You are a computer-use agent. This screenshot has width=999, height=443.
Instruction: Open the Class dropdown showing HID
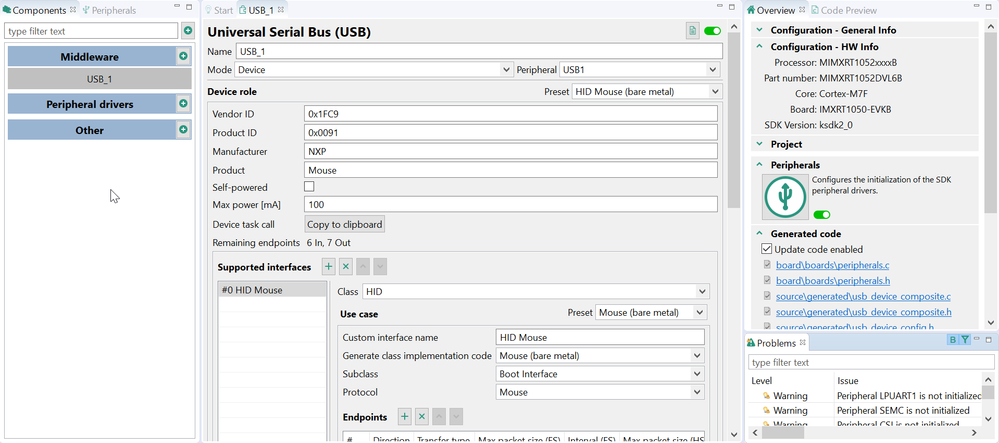[535, 291]
